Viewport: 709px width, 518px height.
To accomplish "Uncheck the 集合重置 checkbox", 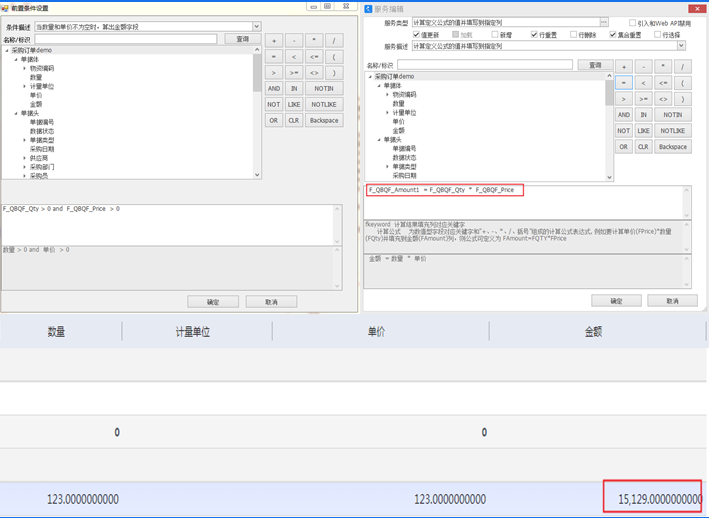I will (x=613, y=35).
